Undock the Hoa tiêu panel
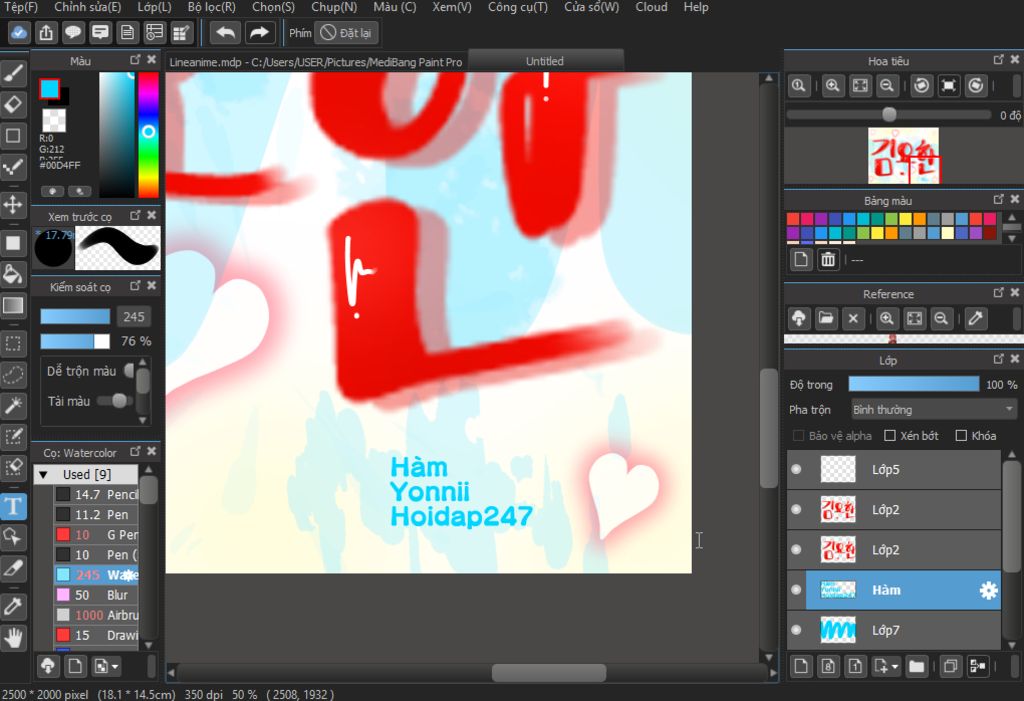The image size is (1024, 701). 999,59
